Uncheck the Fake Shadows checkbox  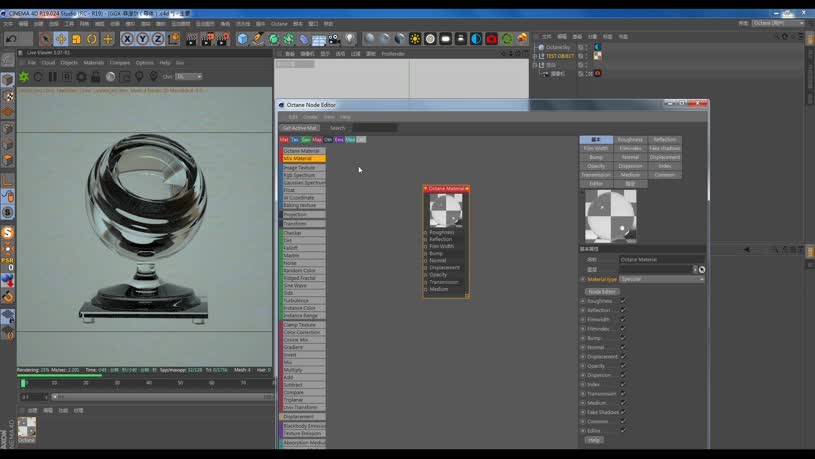point(623,412)
